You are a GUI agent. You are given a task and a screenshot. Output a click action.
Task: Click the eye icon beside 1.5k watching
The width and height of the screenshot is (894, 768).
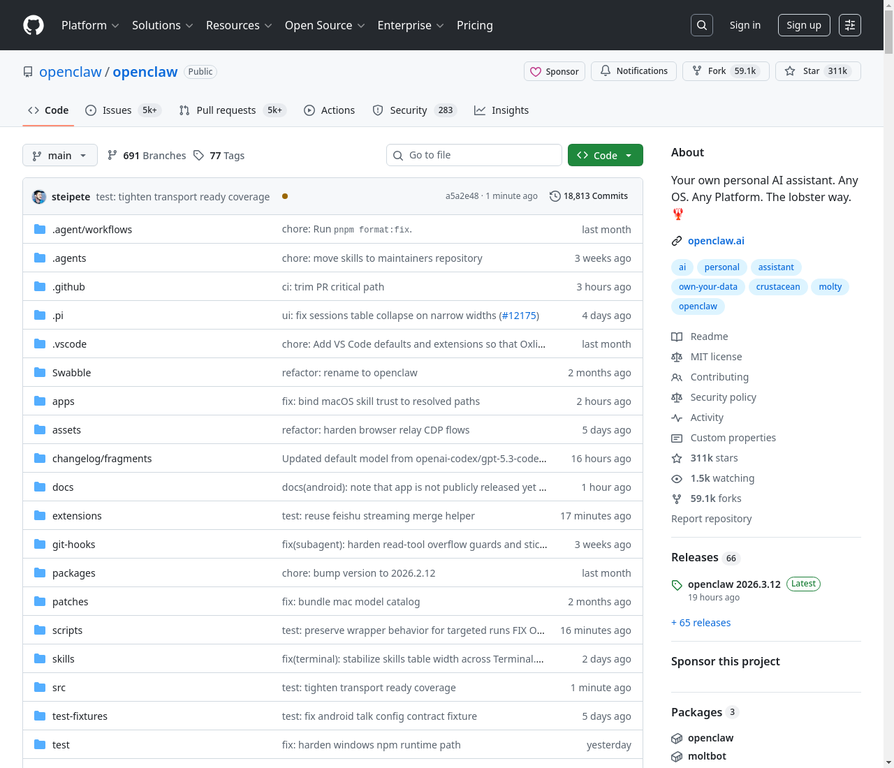point(677,478)
